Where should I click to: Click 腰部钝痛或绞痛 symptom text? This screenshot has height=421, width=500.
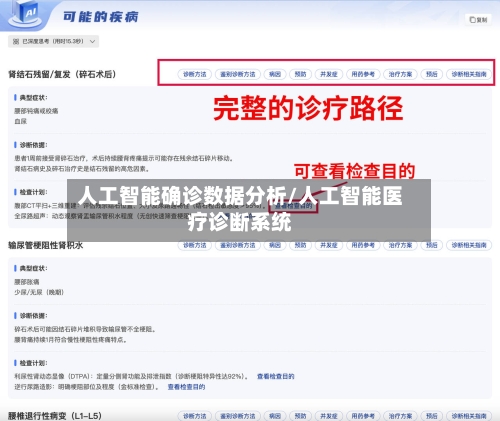tap(36, 111)
